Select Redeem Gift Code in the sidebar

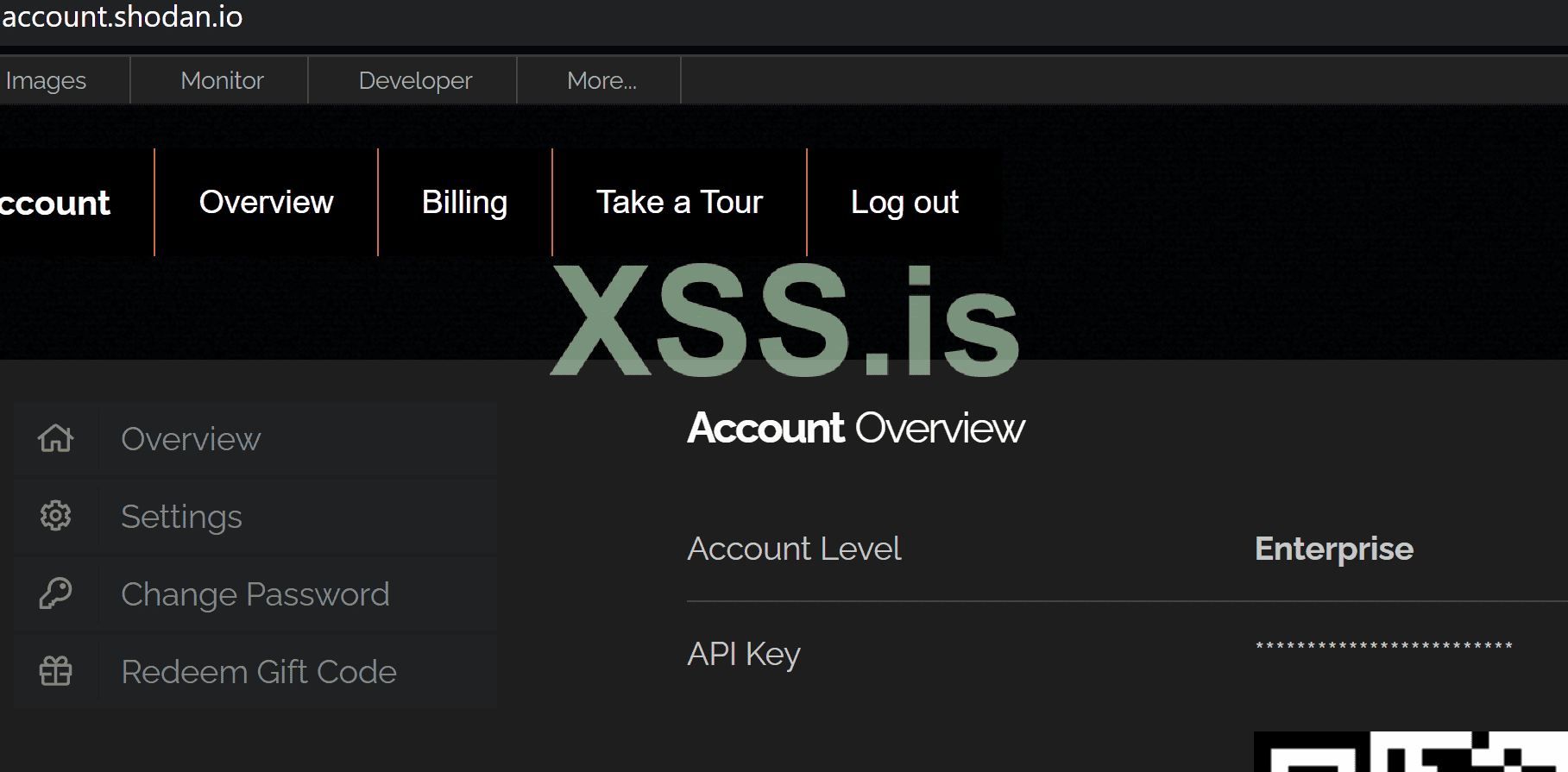(255, 671)
